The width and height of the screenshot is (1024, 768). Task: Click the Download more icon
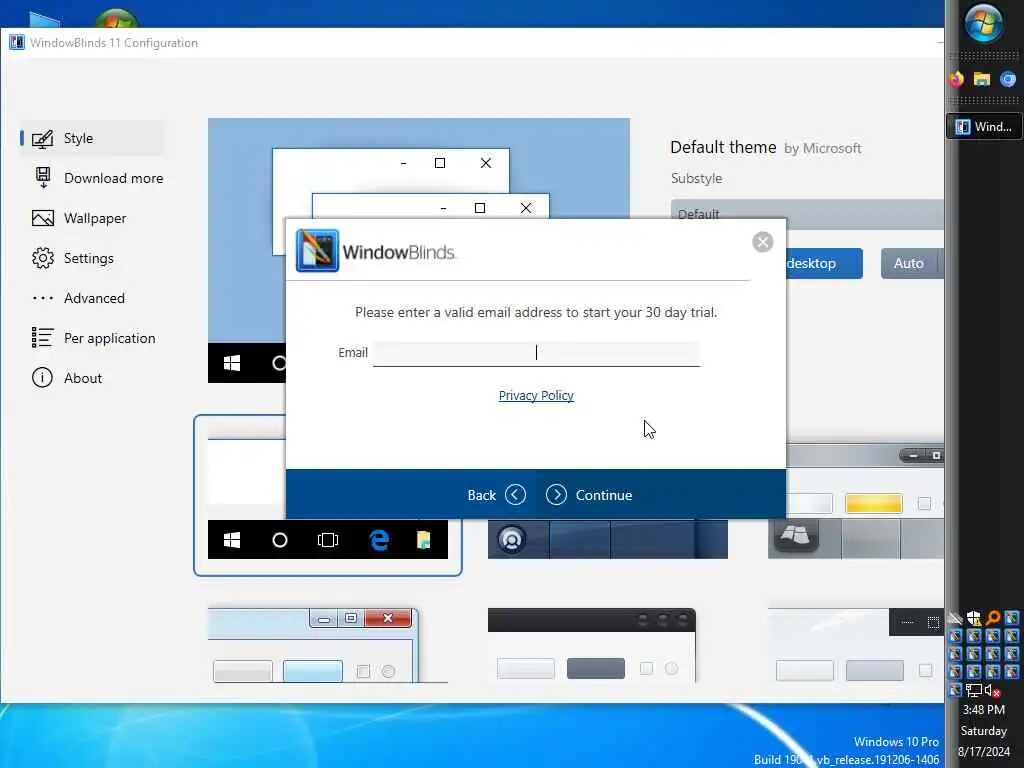click(x=43, y=178)
